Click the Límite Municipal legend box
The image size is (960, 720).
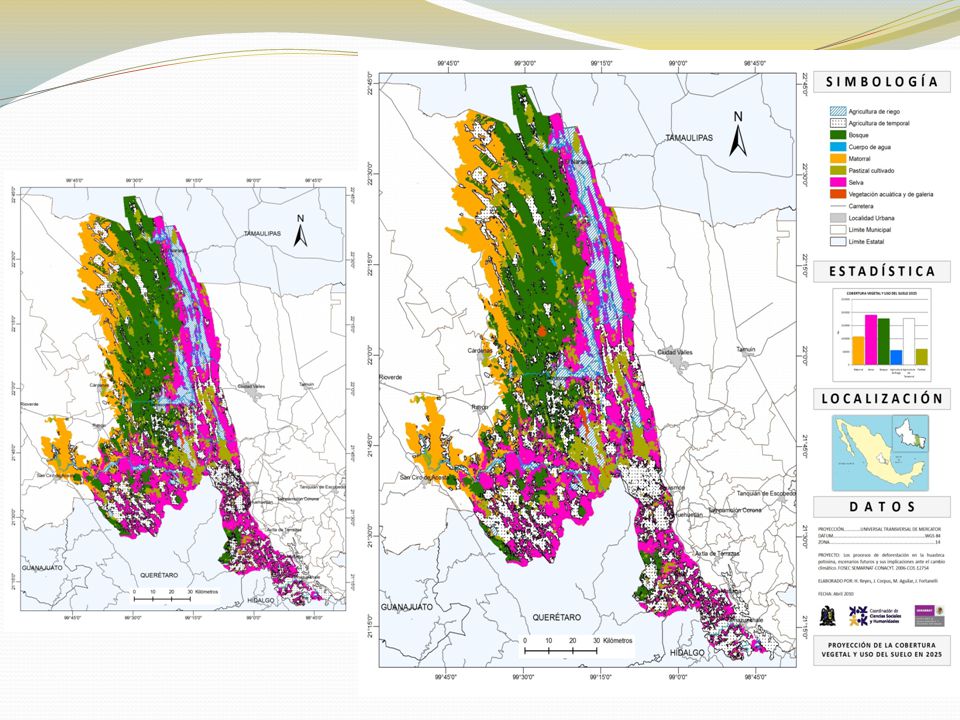point(838,230)
